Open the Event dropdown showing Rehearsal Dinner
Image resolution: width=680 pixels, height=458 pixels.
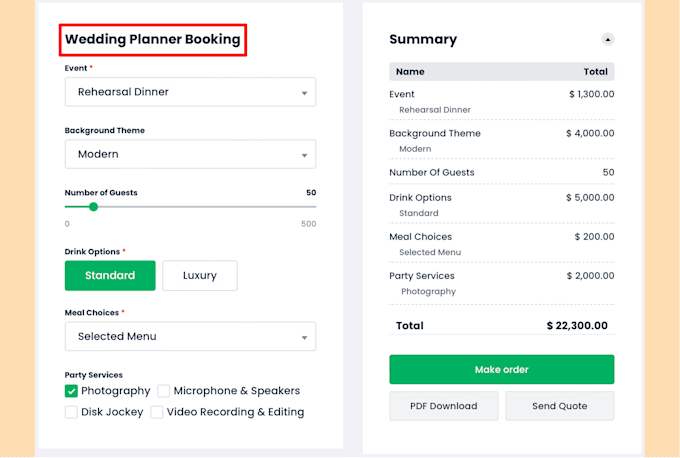190,92
